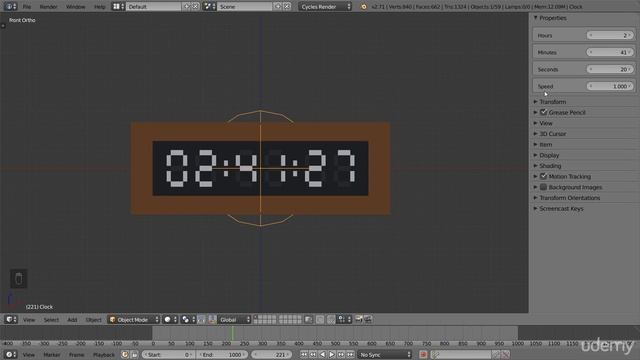Click the current frame field showing 221
640x360 pixels.
click(271, 355)
